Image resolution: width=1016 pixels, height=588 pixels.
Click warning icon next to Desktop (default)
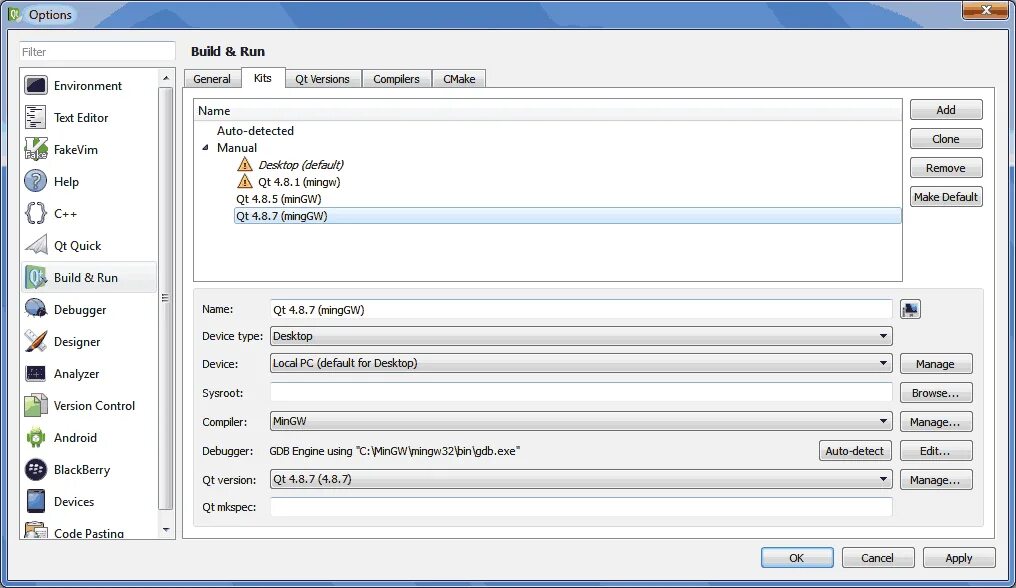[x=245, y=164]
